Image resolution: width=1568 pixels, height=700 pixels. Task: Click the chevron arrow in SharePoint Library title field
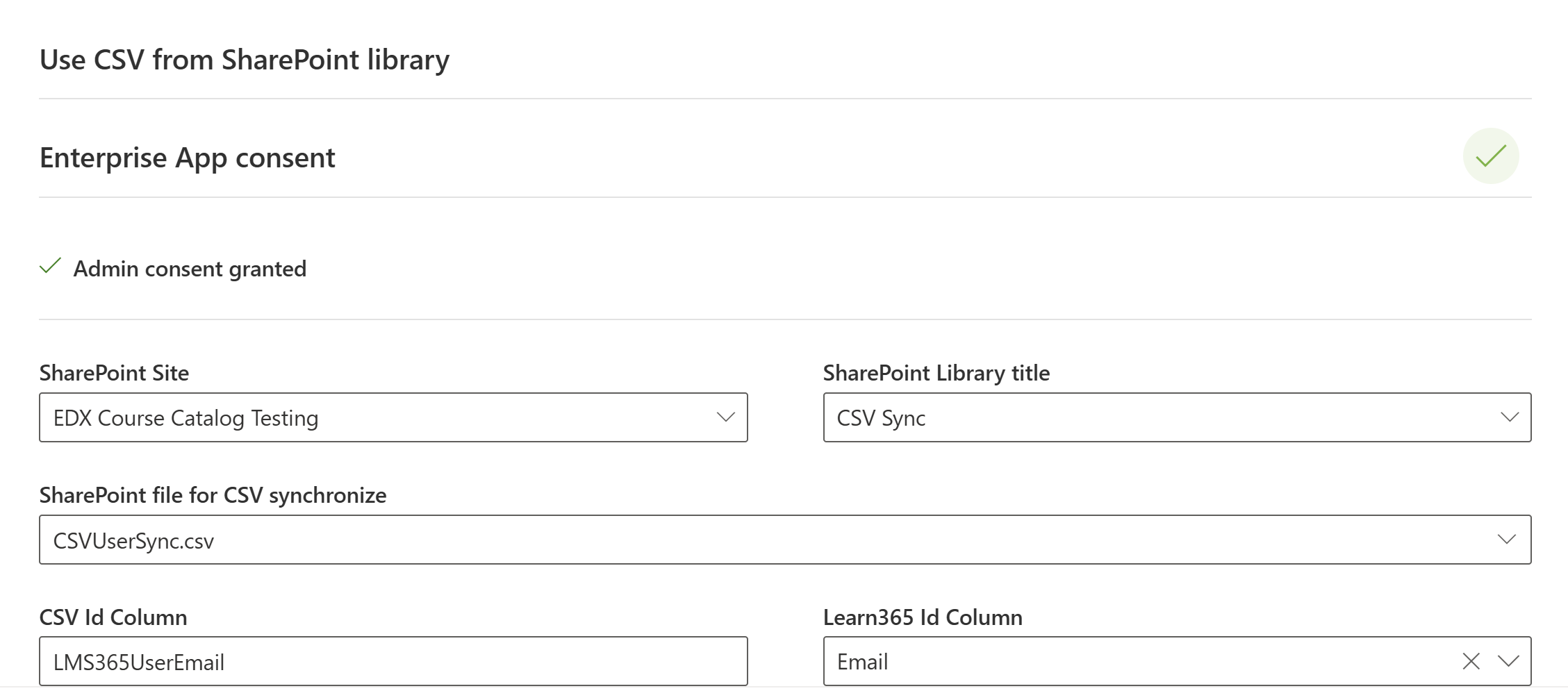coord(1509,417)
